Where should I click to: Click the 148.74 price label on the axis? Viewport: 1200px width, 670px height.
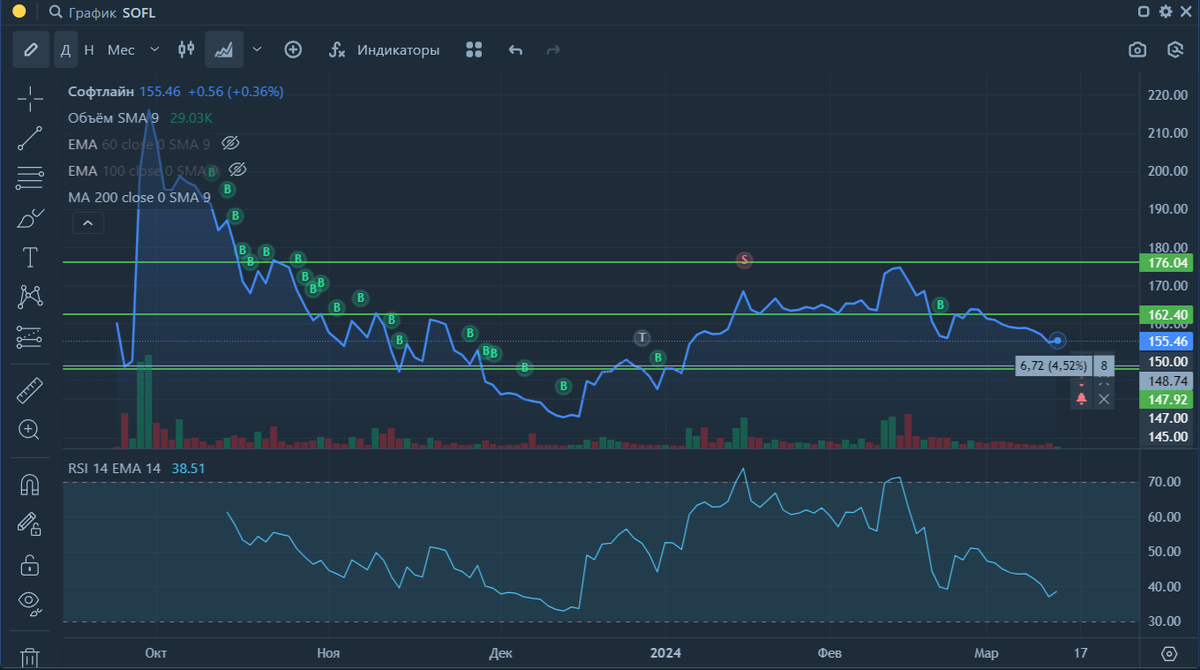click(x=1166, y=381)
